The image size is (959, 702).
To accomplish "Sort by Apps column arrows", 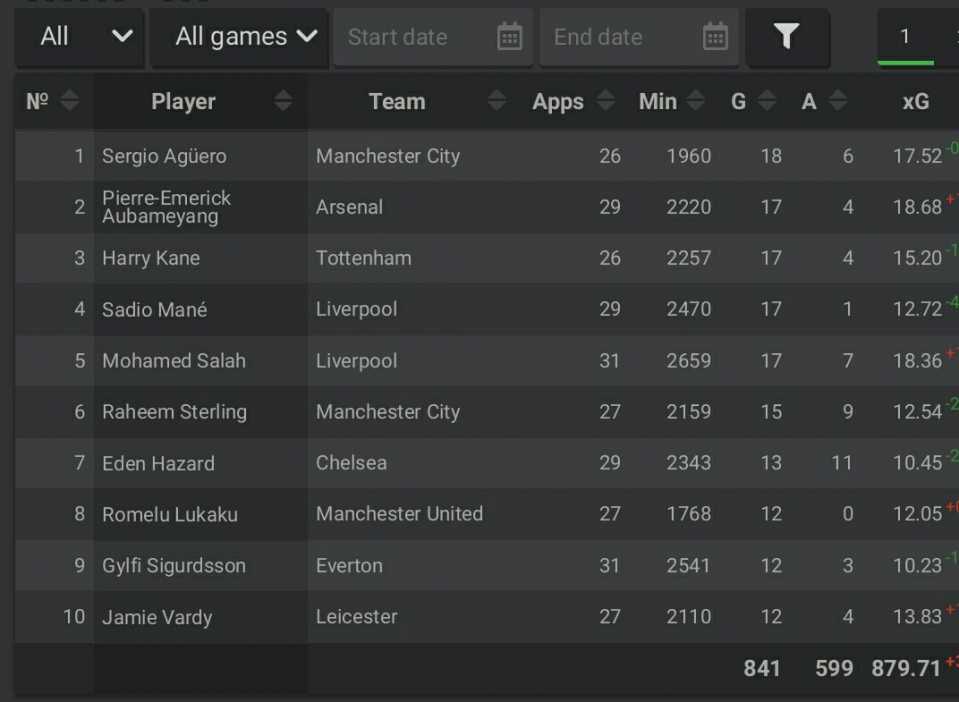I will tap(605, 101).
